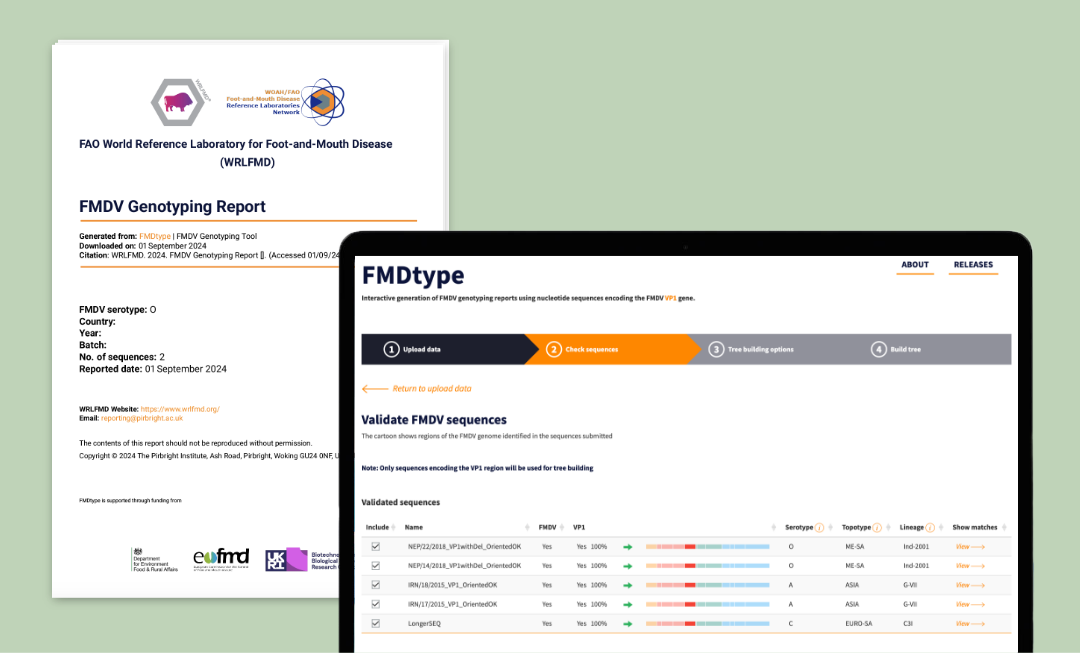Click the step 3 circle for Tree building options
The width and height of the screenshot is (1080, 653).
click(x=716, y=349)
